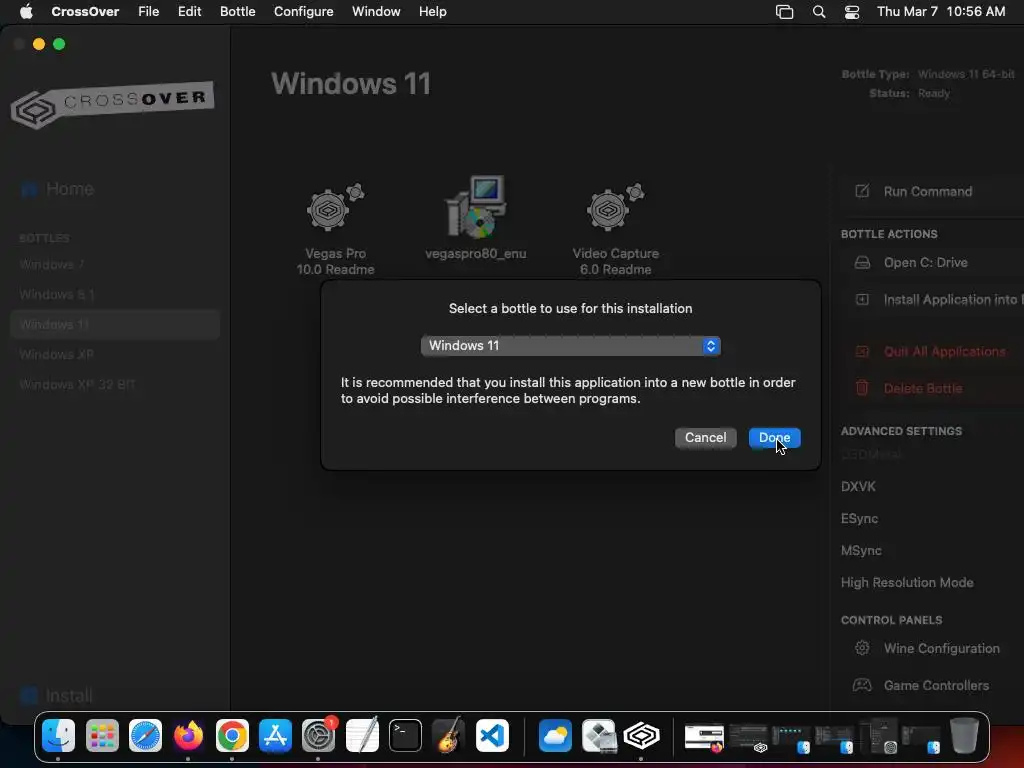1024x768 pixels.
Task: Open the Apple menu
Action: click(26, 12)
